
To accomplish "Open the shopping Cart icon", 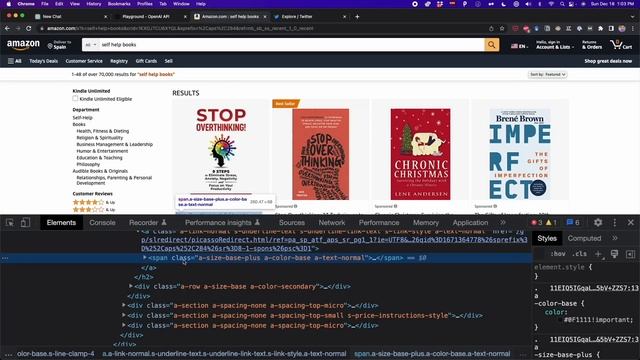I will (621, 44).
